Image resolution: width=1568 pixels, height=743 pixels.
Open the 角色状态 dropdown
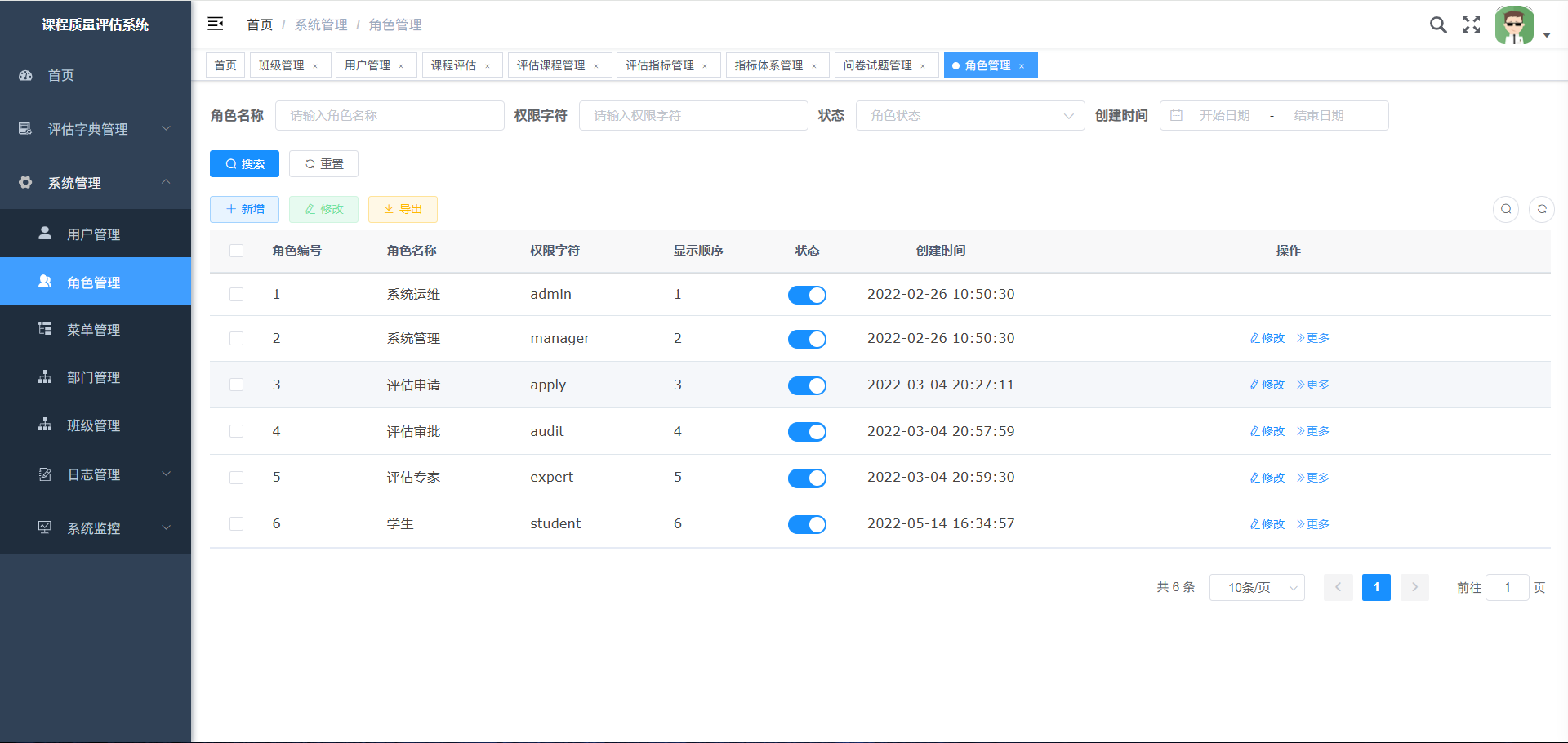(x=970, y=116)
